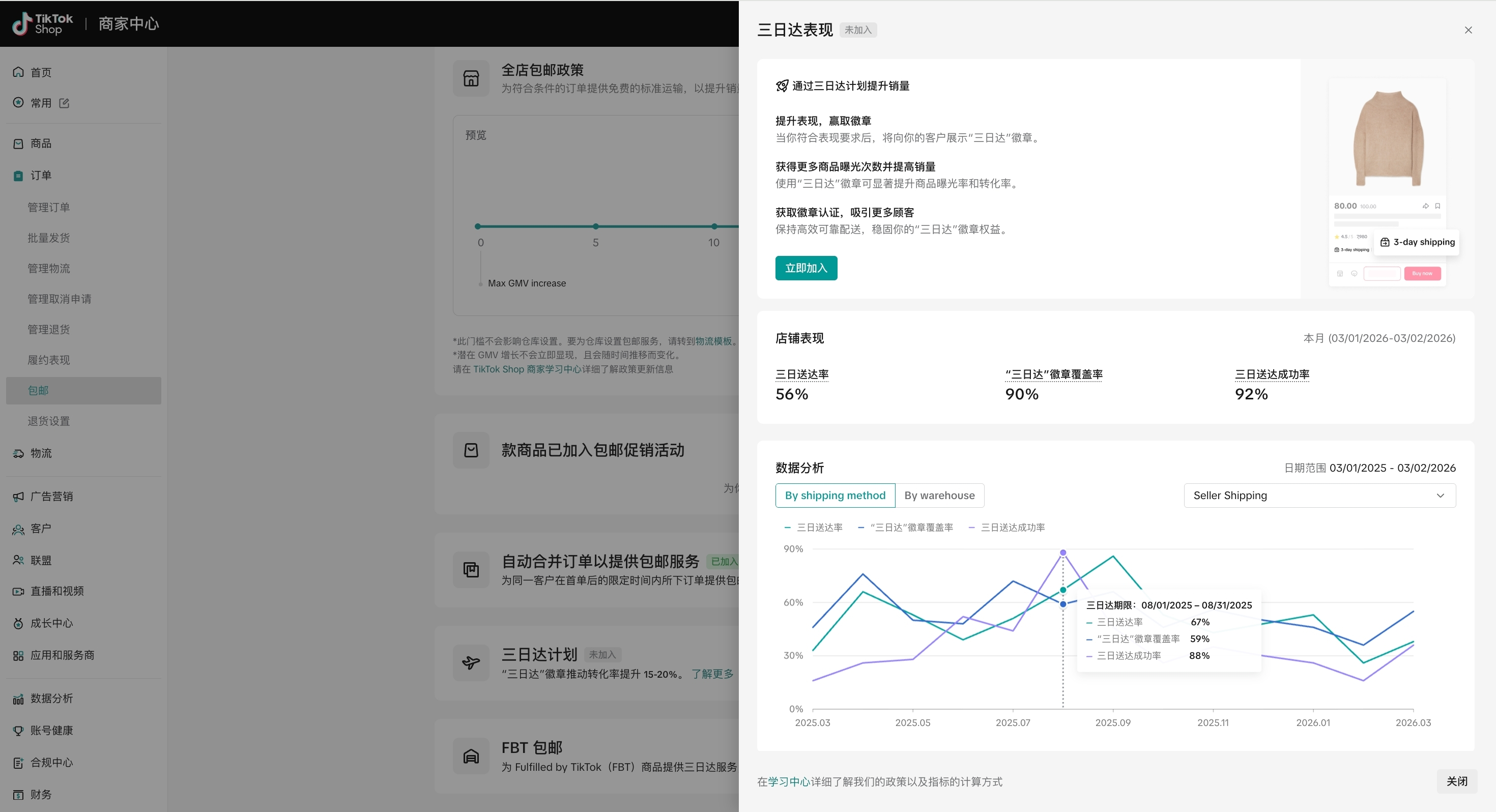Screen dimensions: 1496x812
Task: Open the 商品 sidebar section icon
Action: [19, 143]
